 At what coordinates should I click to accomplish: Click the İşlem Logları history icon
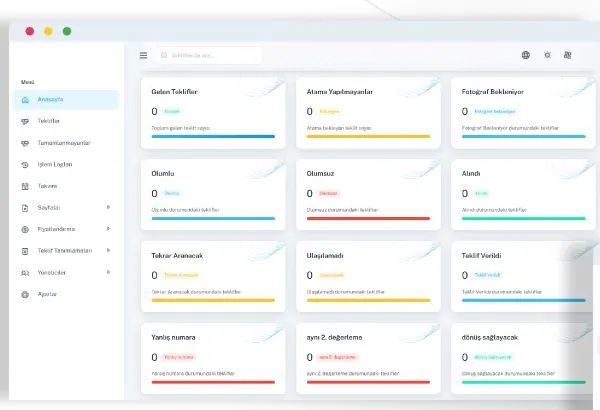(25, 165)
